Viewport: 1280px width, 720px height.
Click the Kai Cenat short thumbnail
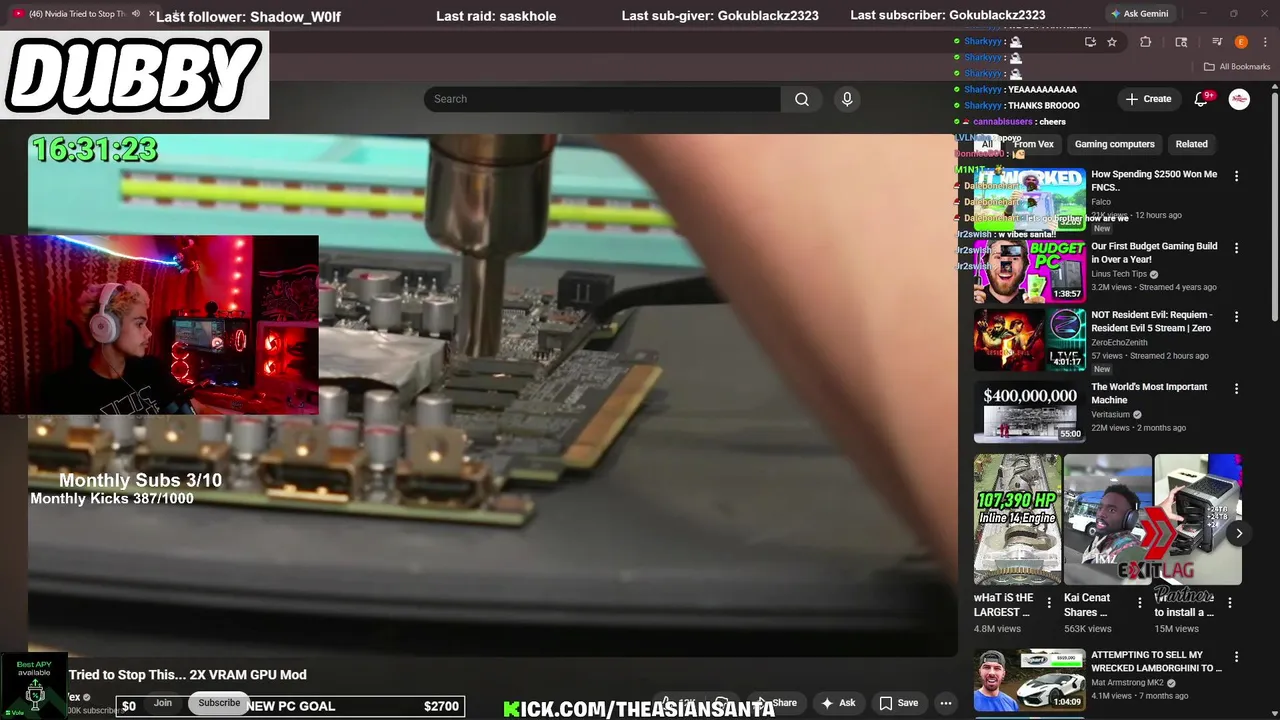(x=1107, y=519)
